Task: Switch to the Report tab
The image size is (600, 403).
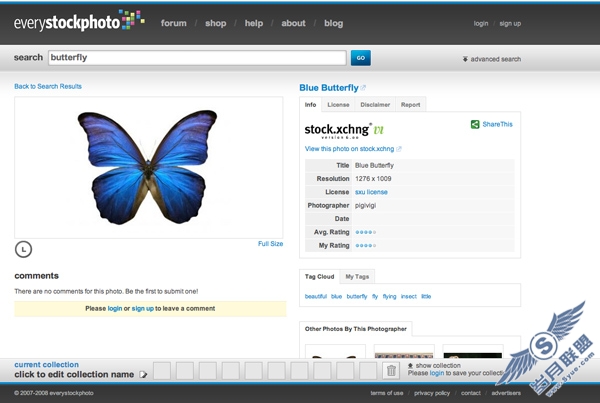Action: [410, 104]
